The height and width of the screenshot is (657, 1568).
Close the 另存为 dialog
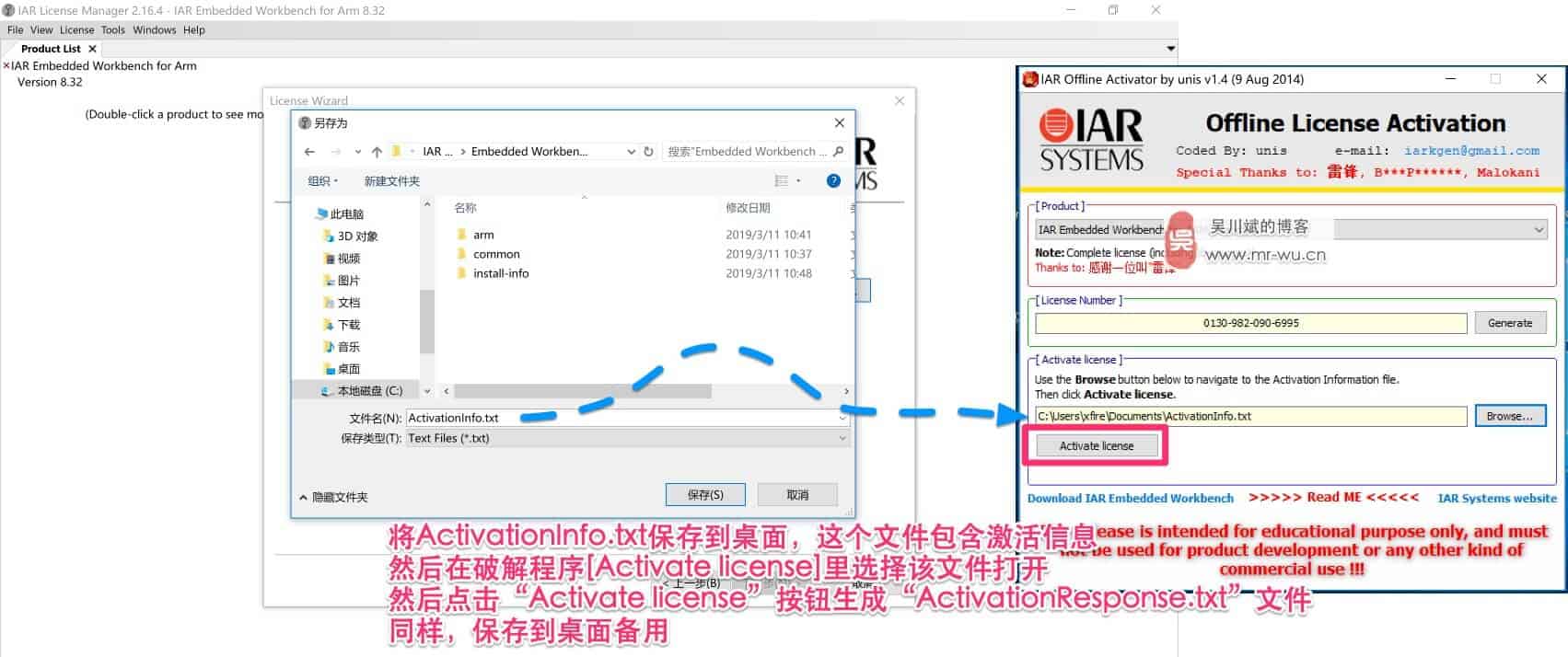click(839, 122)
